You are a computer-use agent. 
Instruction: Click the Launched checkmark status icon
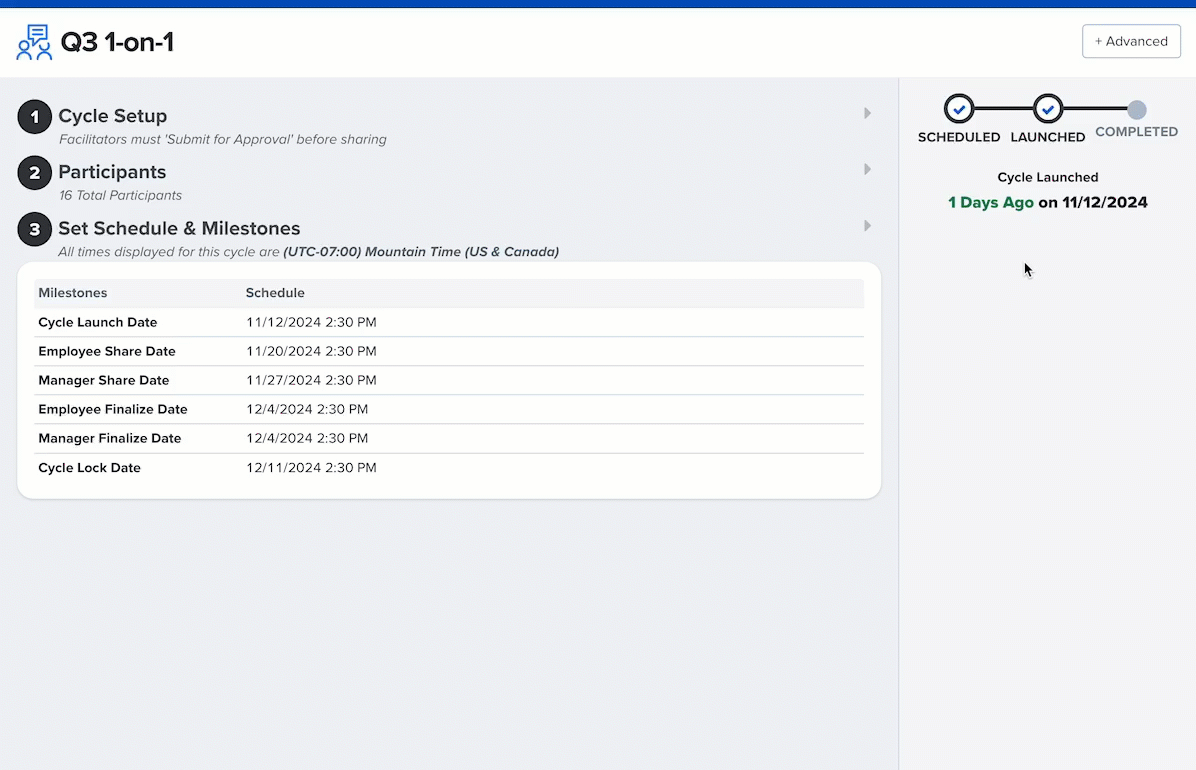1048,108
